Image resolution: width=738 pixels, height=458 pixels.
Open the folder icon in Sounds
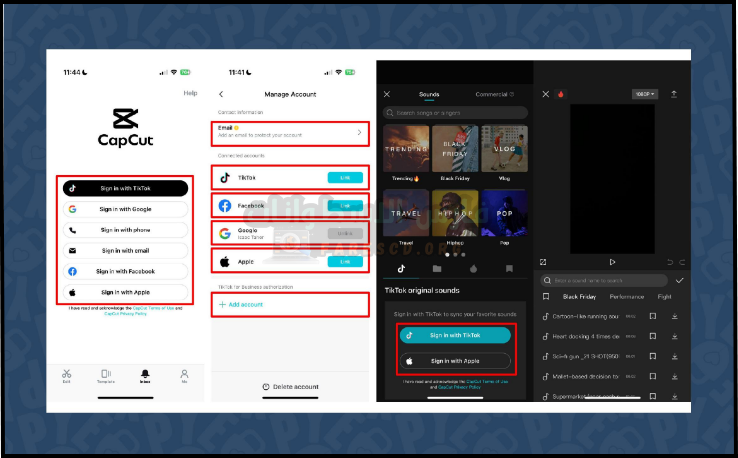click(x=436, y=268)
